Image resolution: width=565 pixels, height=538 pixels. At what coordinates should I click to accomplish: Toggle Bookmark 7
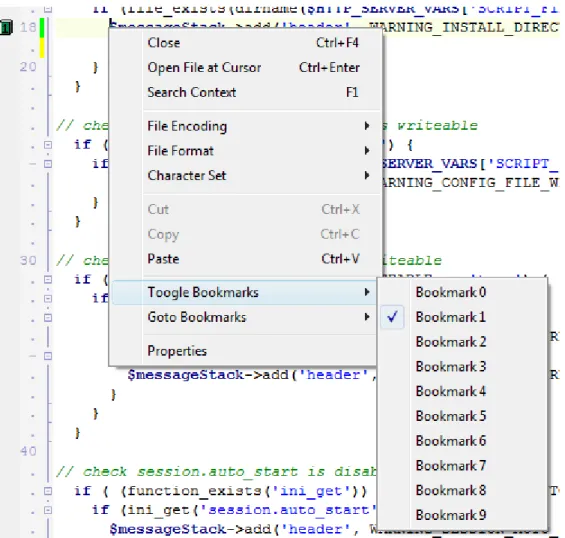[463, 466]
